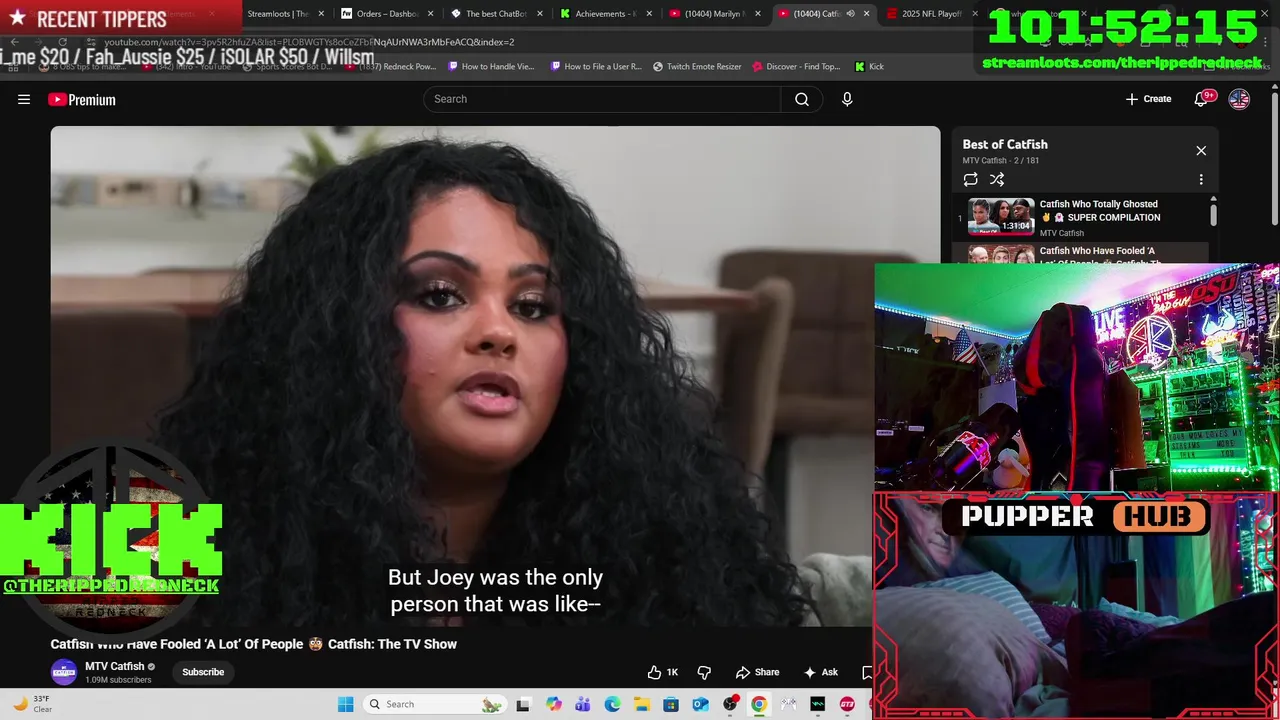Dislike the video with thumbs down

click(704, 672)
